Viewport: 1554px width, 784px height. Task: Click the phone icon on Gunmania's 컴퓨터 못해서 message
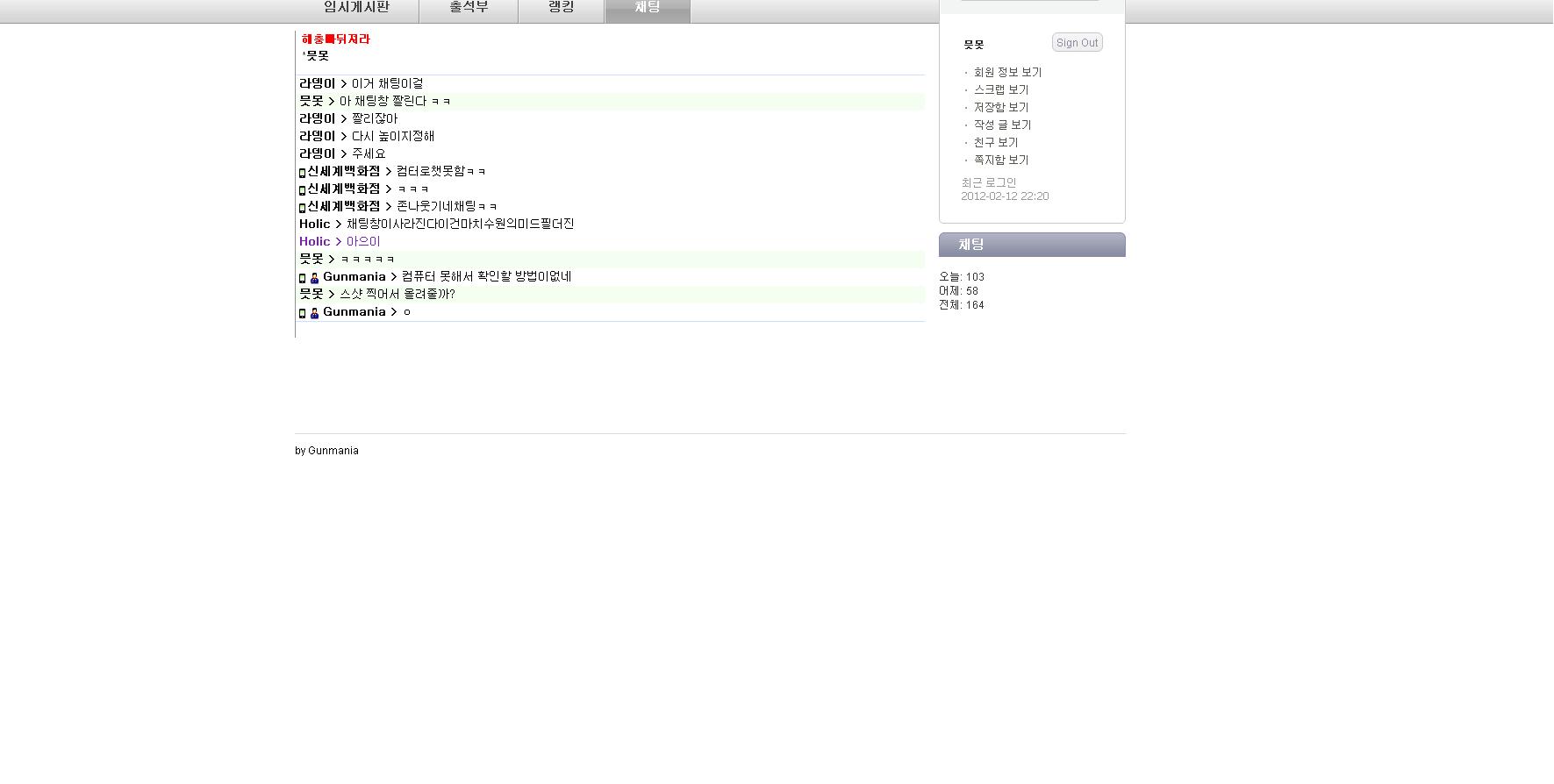point(302,278)
